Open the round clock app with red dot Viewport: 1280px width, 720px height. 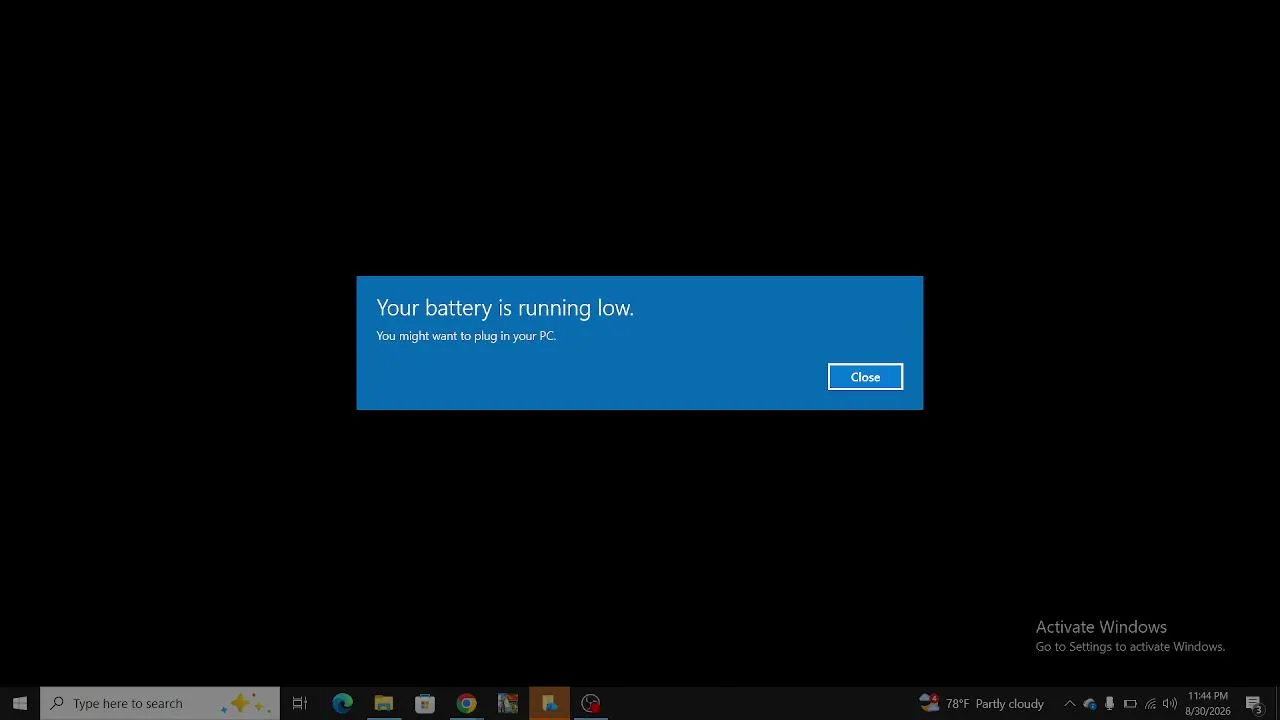click(x=591, y=703)
